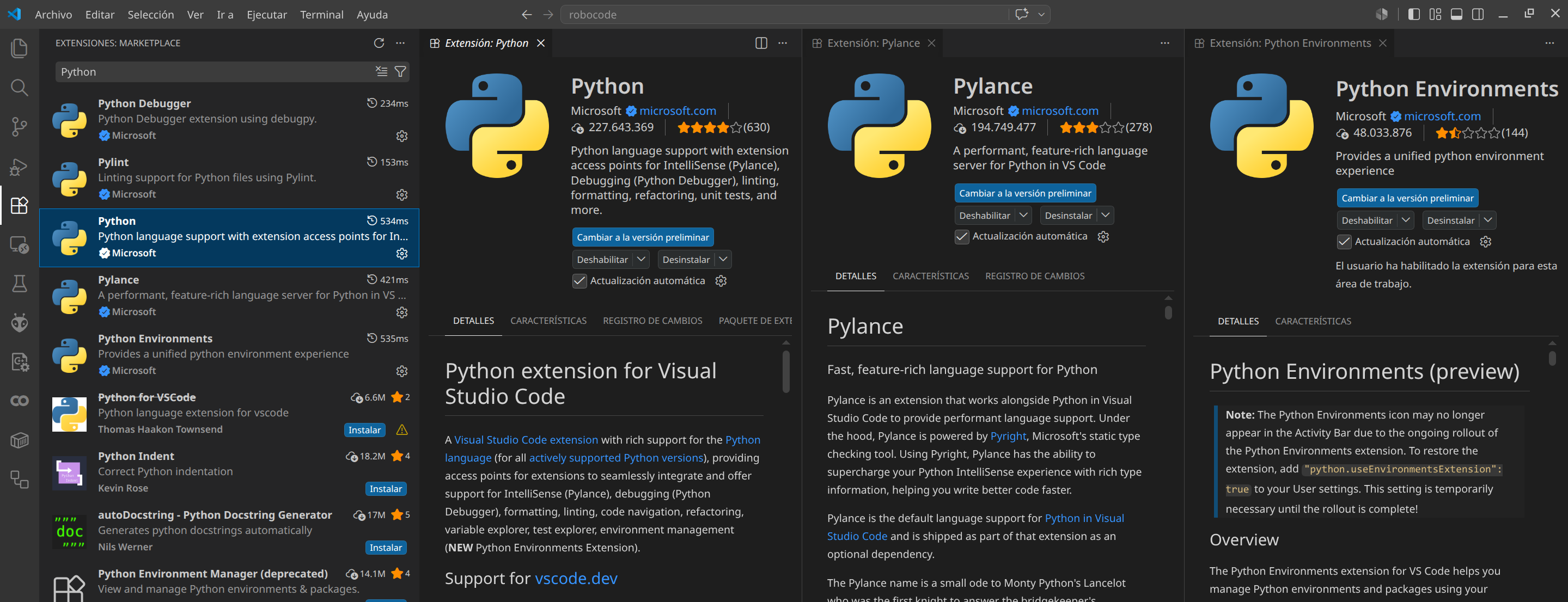Open microsoft.com link under Pylance
The height and width of the screenshot is (602, 1568).
[x=1060, y=110]
